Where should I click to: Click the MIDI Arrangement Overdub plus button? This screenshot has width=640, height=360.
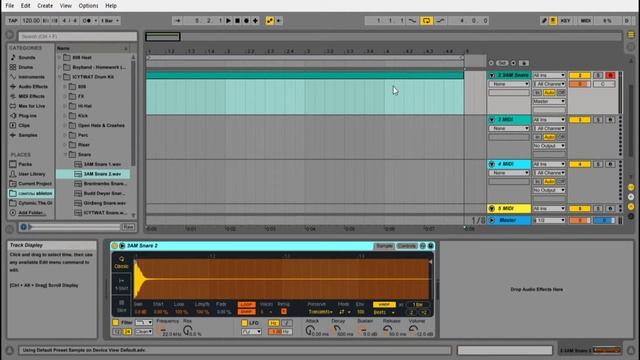pos(256,20)
